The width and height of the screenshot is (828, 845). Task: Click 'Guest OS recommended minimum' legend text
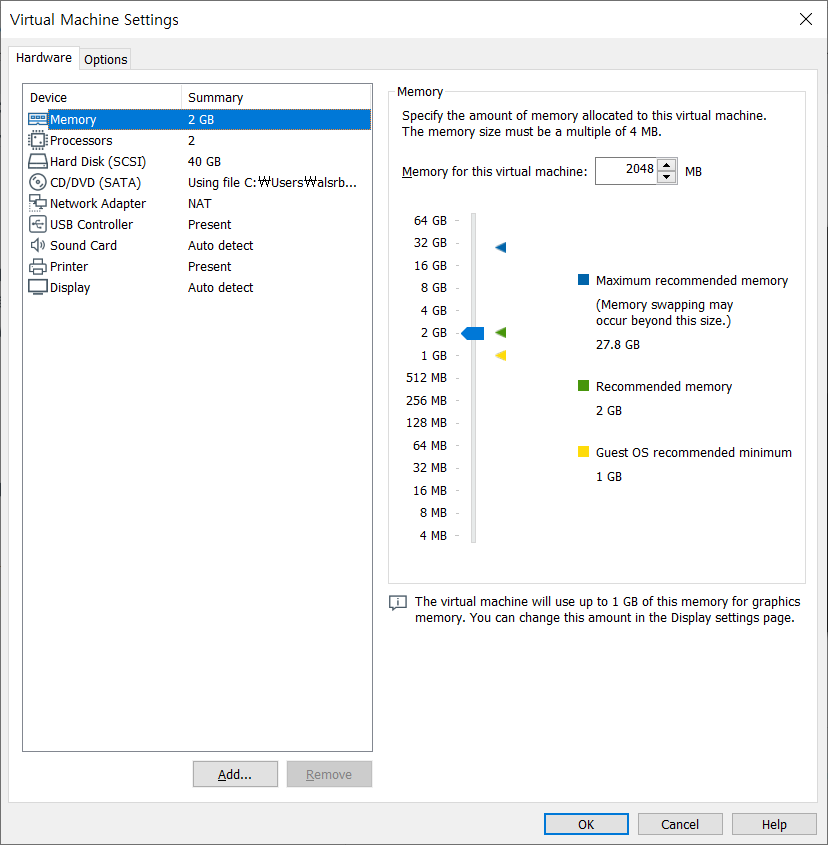(693, 452)
